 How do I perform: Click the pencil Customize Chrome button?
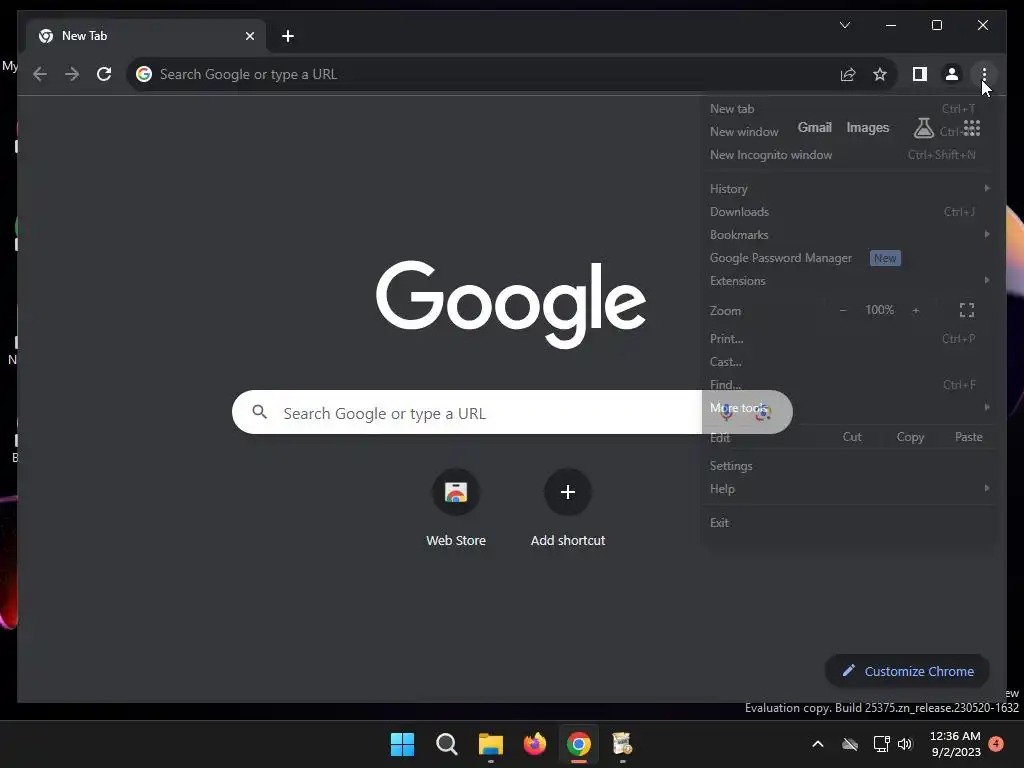(x=907, y=671)
